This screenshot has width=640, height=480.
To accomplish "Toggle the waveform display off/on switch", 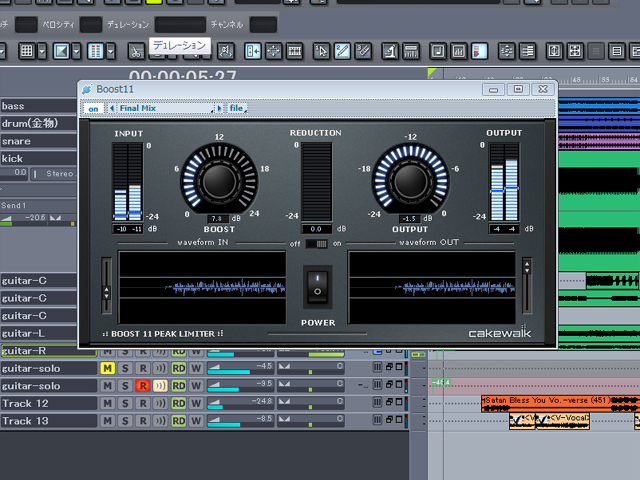I will (317, 244).
